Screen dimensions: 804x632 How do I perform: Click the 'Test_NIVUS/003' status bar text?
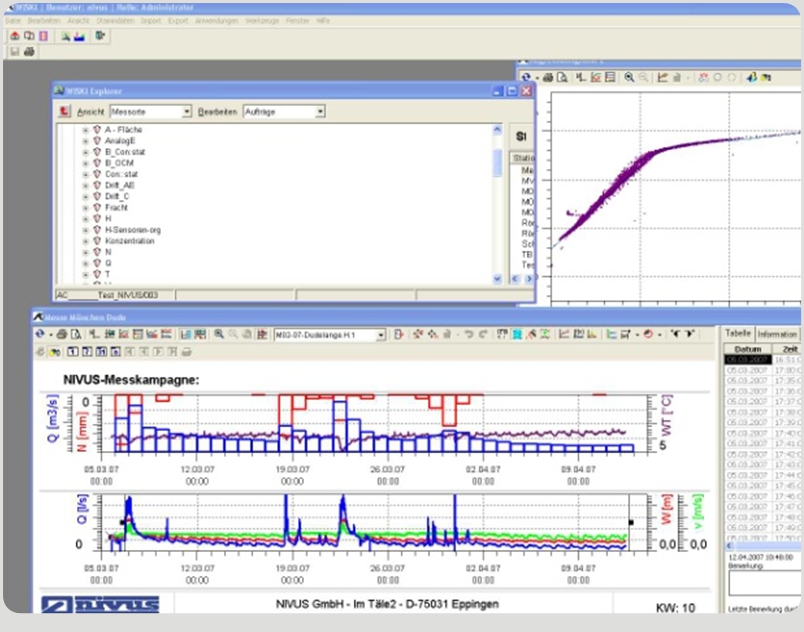pos(128,295)
